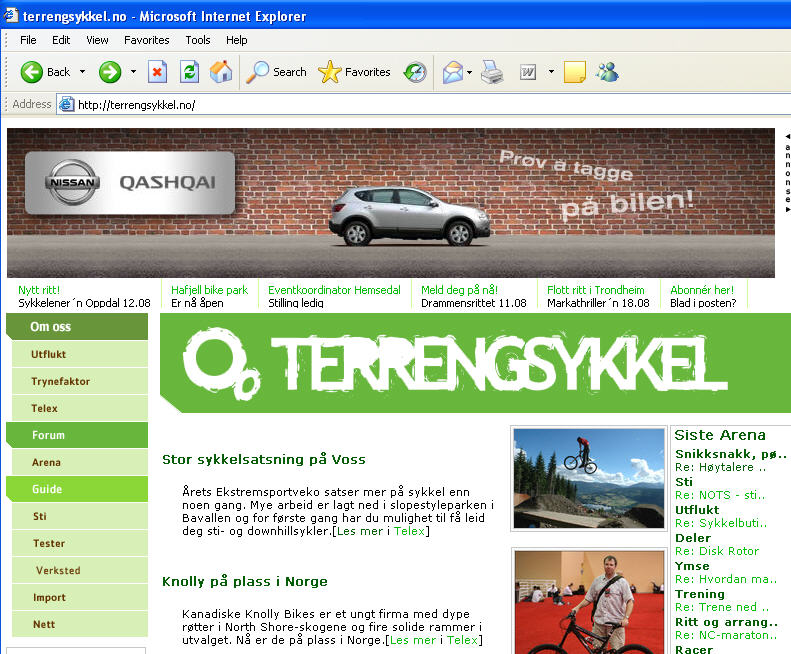The image size is (791, 654).
Task: Open the IE icon in the title bar
Action: (x=11, y=16)
